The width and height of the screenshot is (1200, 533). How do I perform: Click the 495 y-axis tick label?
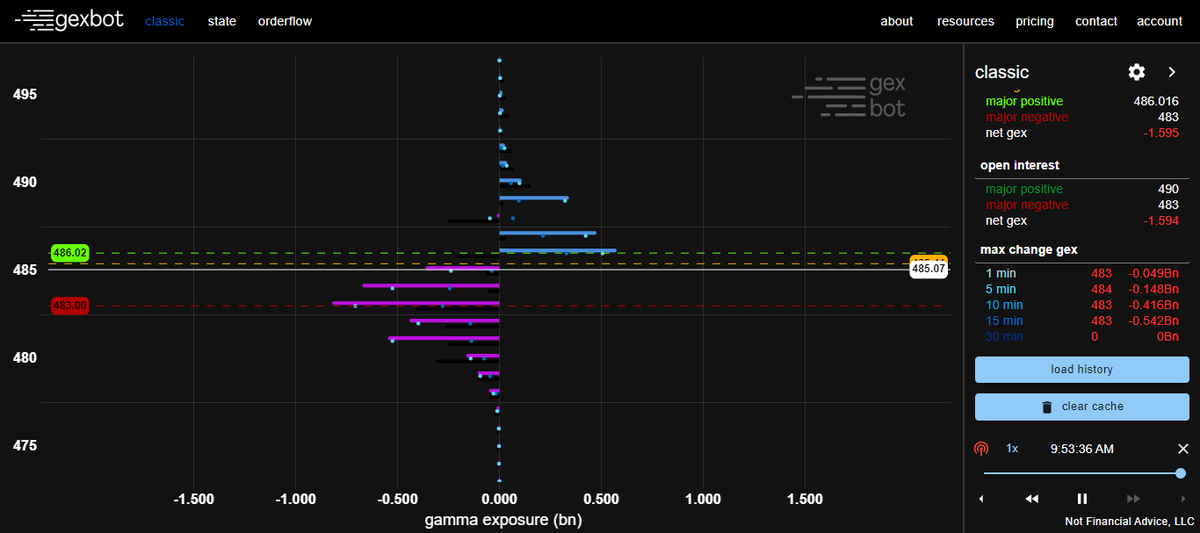[25, 94]
